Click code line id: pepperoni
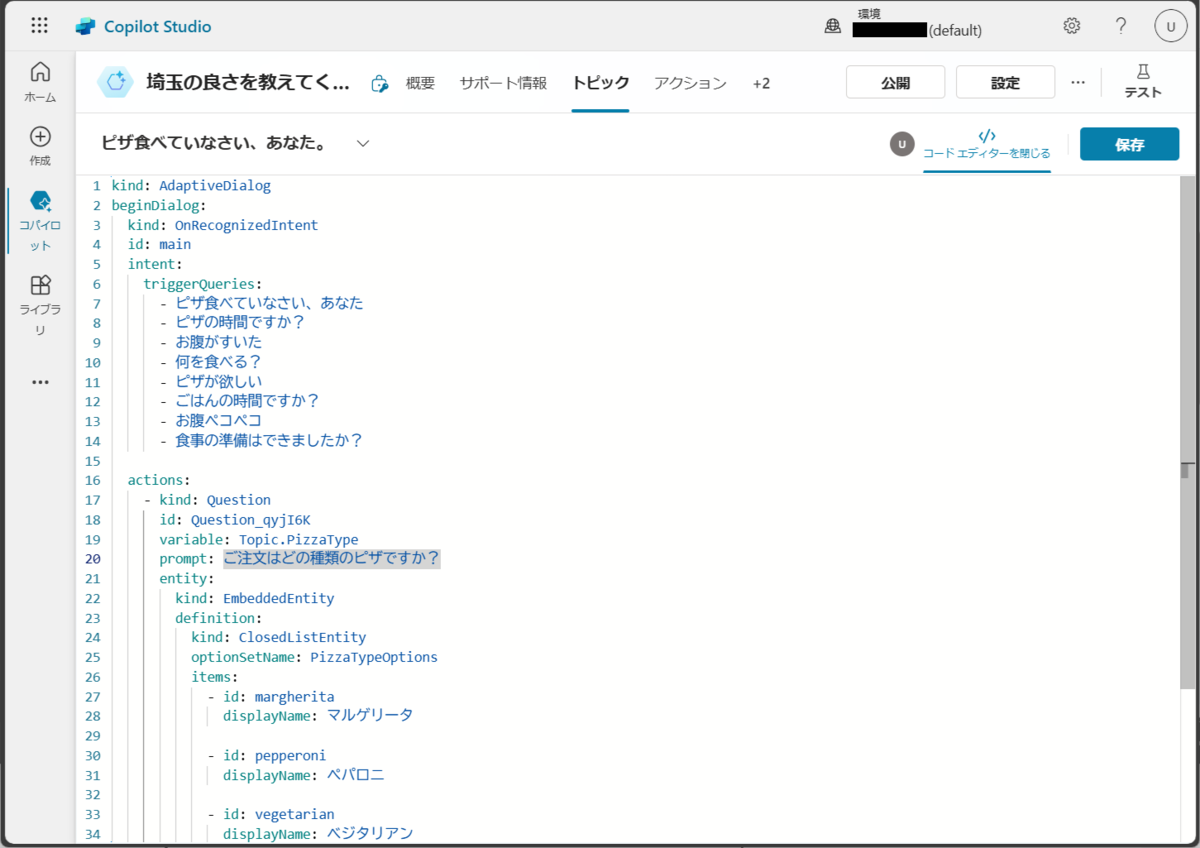Image resolution: width=1200 pixels, height=848 pixels. 275,755
